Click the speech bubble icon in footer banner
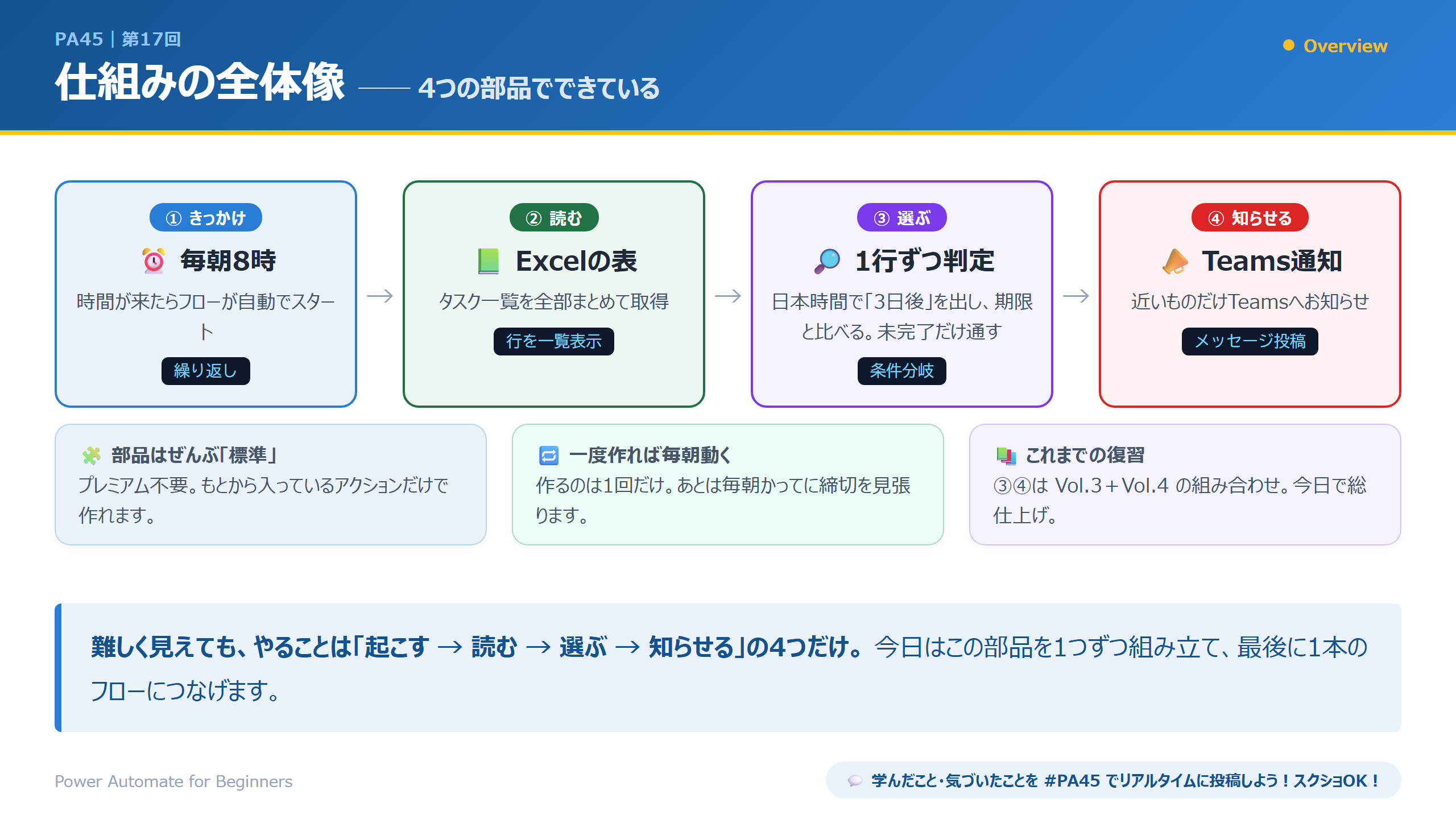 (x=855, y=780)
